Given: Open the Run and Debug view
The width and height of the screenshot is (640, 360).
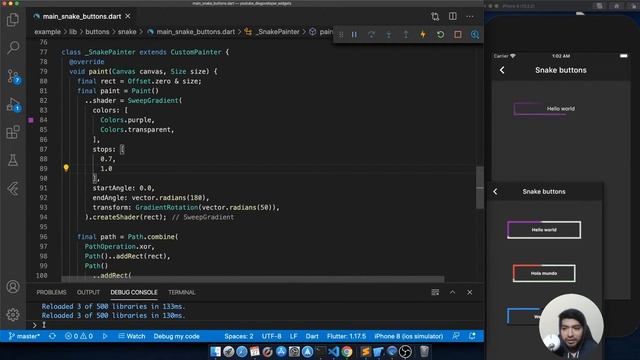Looking at the screenshot, I should click(13, 105).
